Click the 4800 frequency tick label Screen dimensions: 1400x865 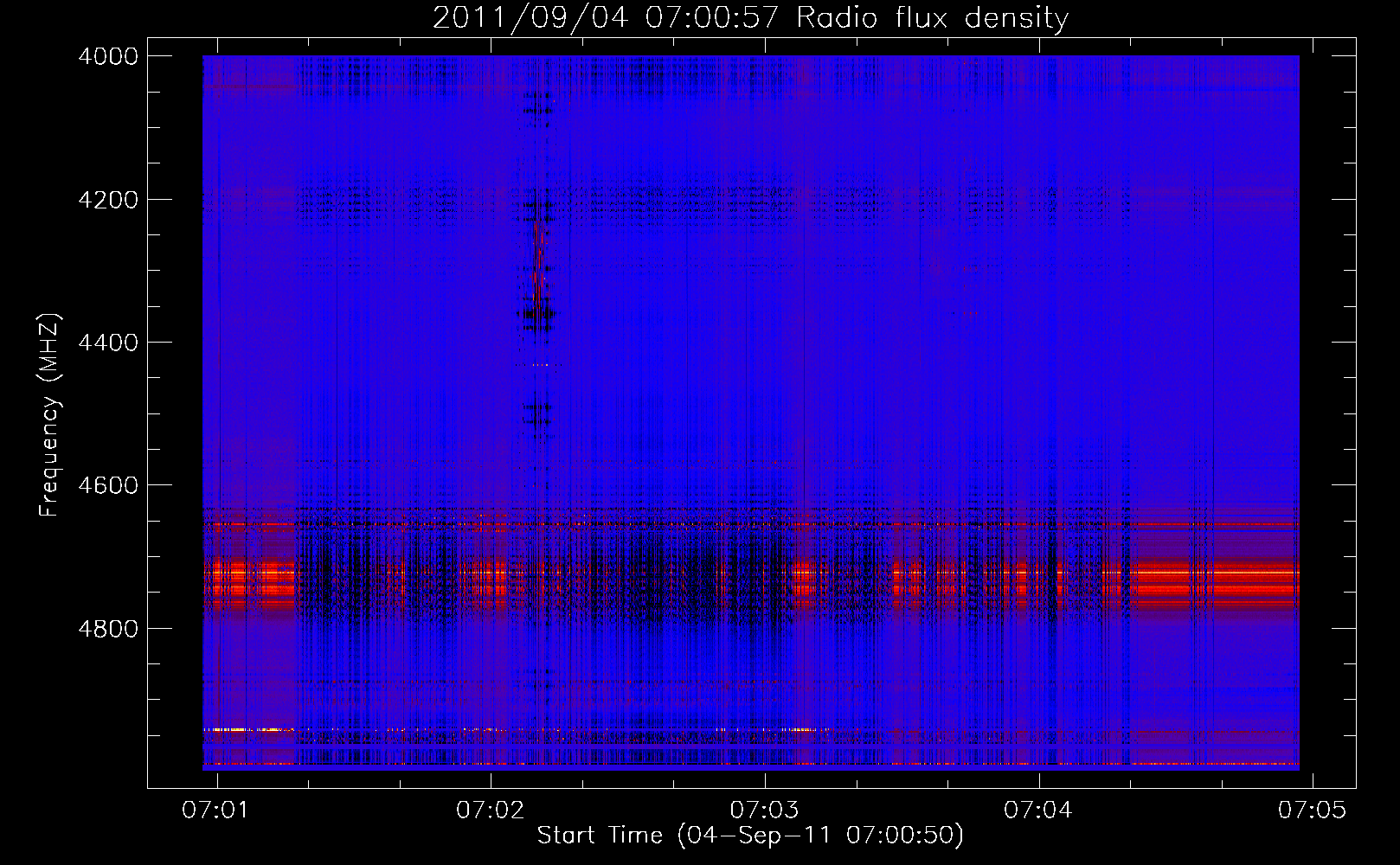point(108,629)
